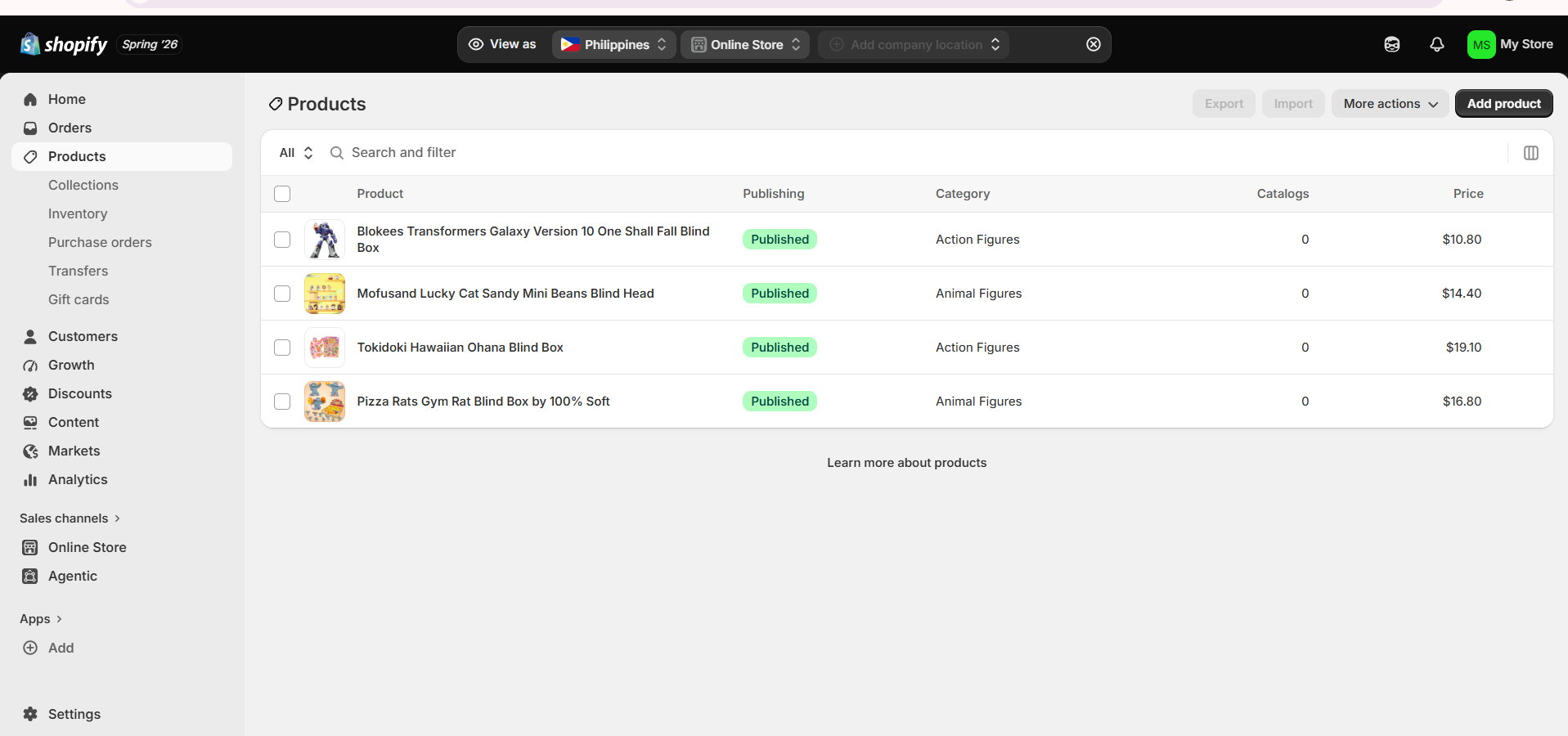Go to Inventory in sidebar
Viewport: 1568px width, 736px height.
(x=78, y=213)
